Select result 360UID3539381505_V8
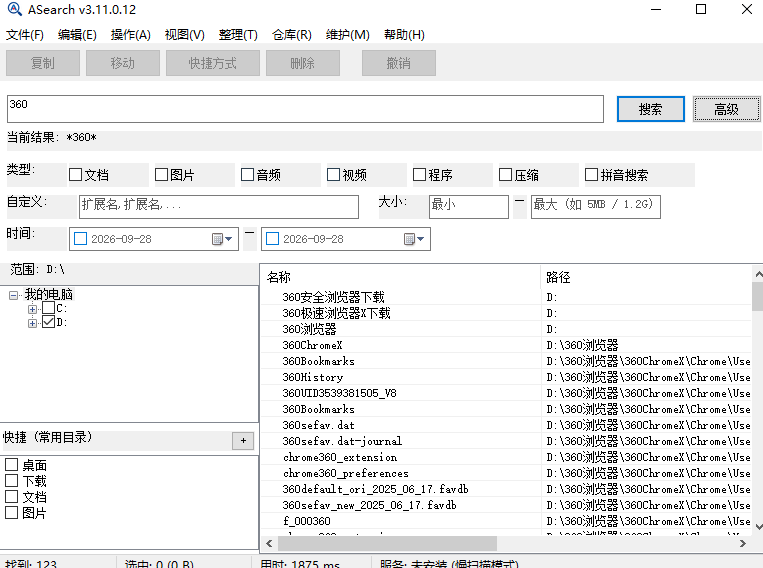 339,393
